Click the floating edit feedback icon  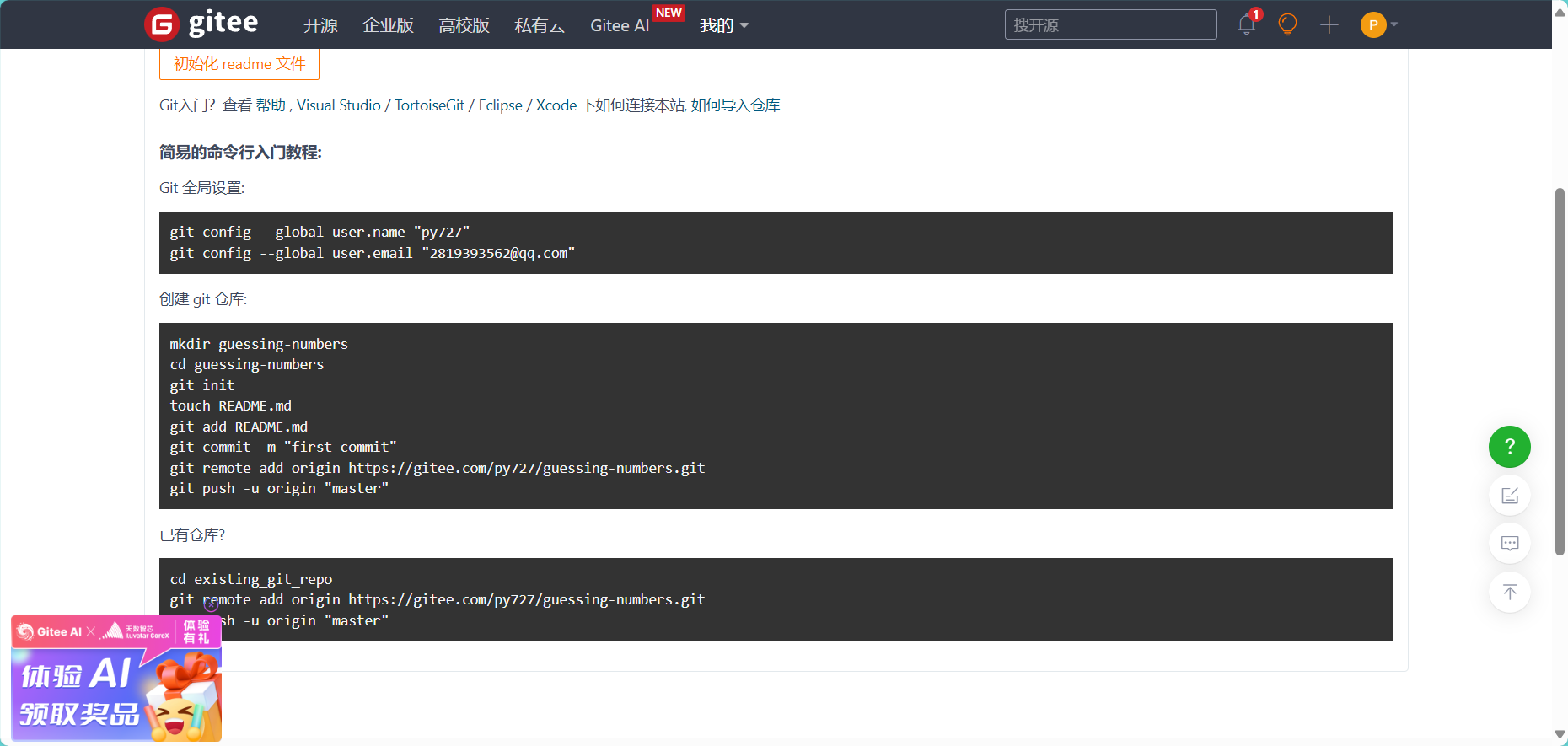tap(1509, 496)
